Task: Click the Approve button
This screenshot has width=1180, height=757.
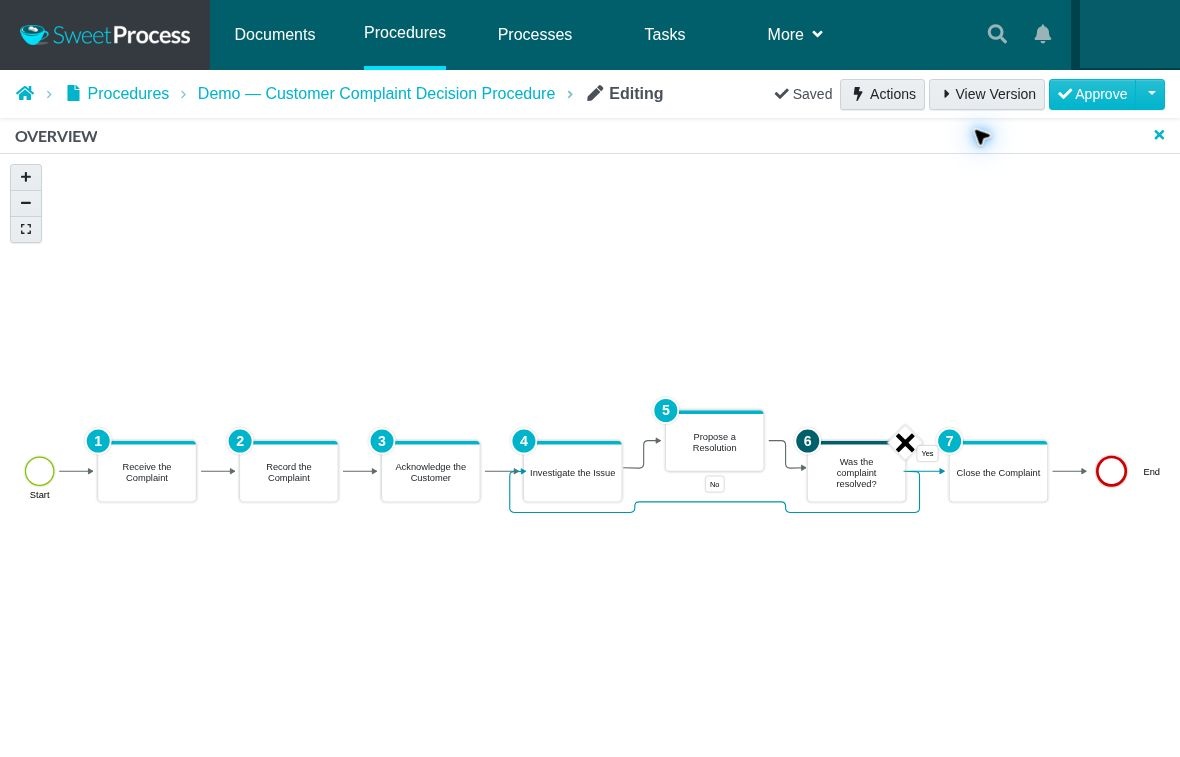Action: click(1093, 94)
